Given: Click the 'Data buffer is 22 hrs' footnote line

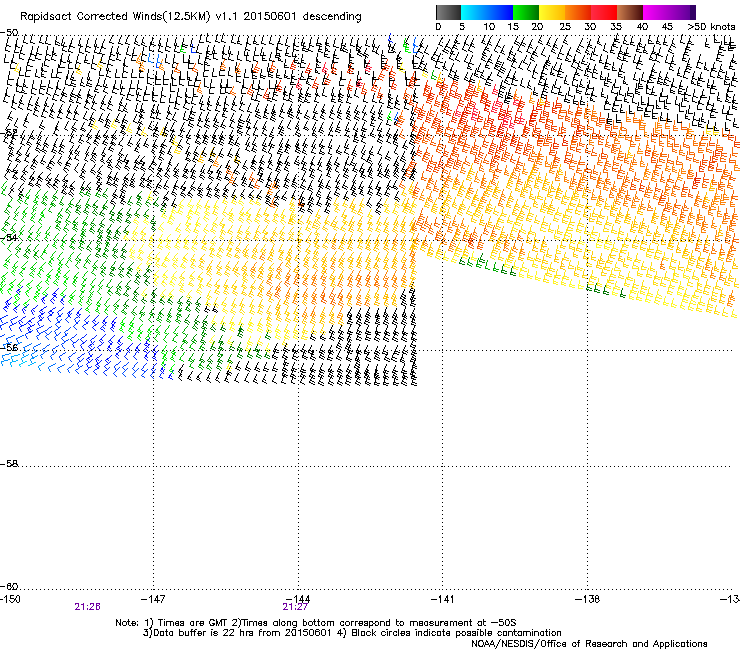Looking at the screenshot, I should 352,633.
